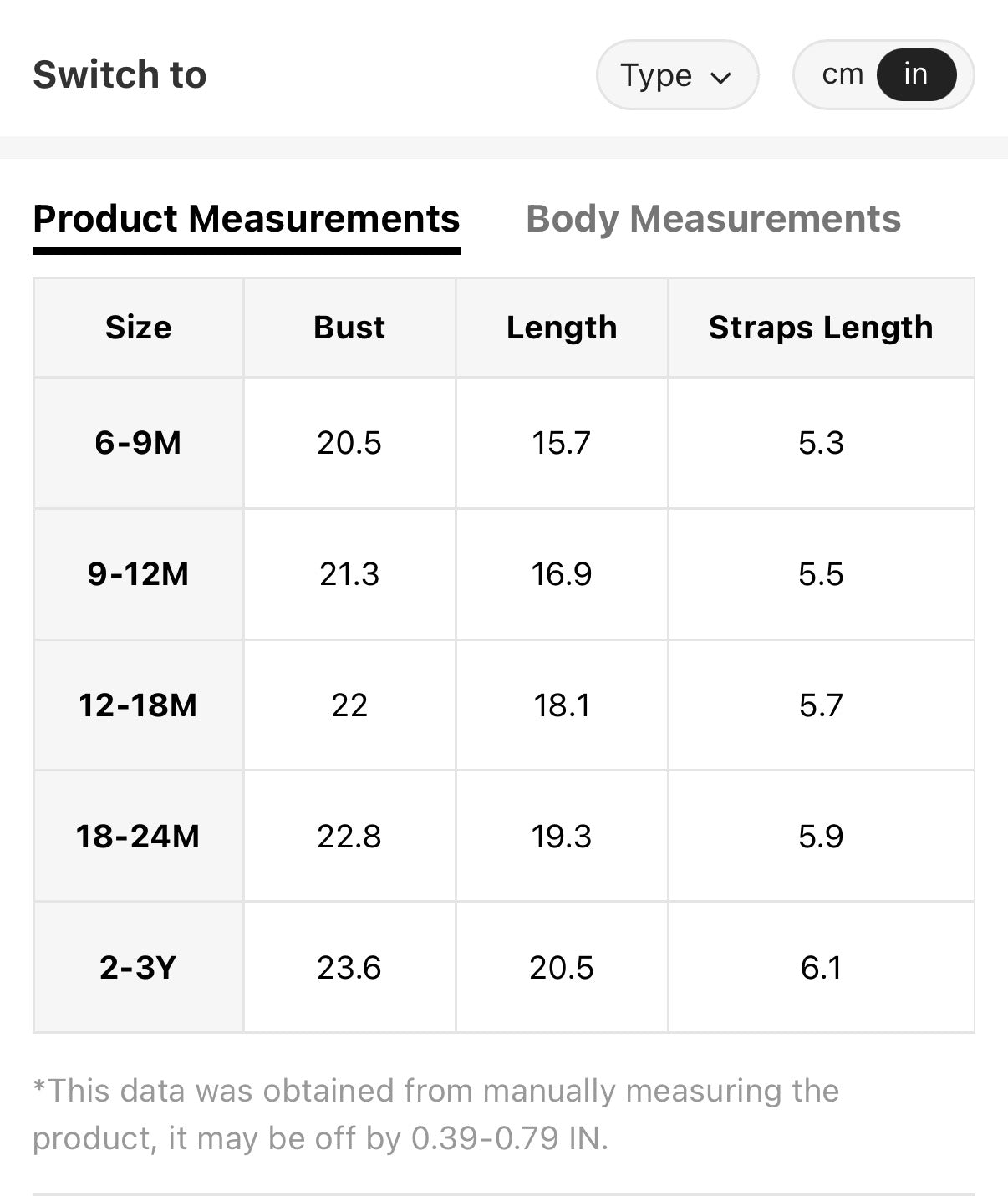Click the 6-9M bust value 20.5
1008x1196 pixels.
(x=349, y=443)
